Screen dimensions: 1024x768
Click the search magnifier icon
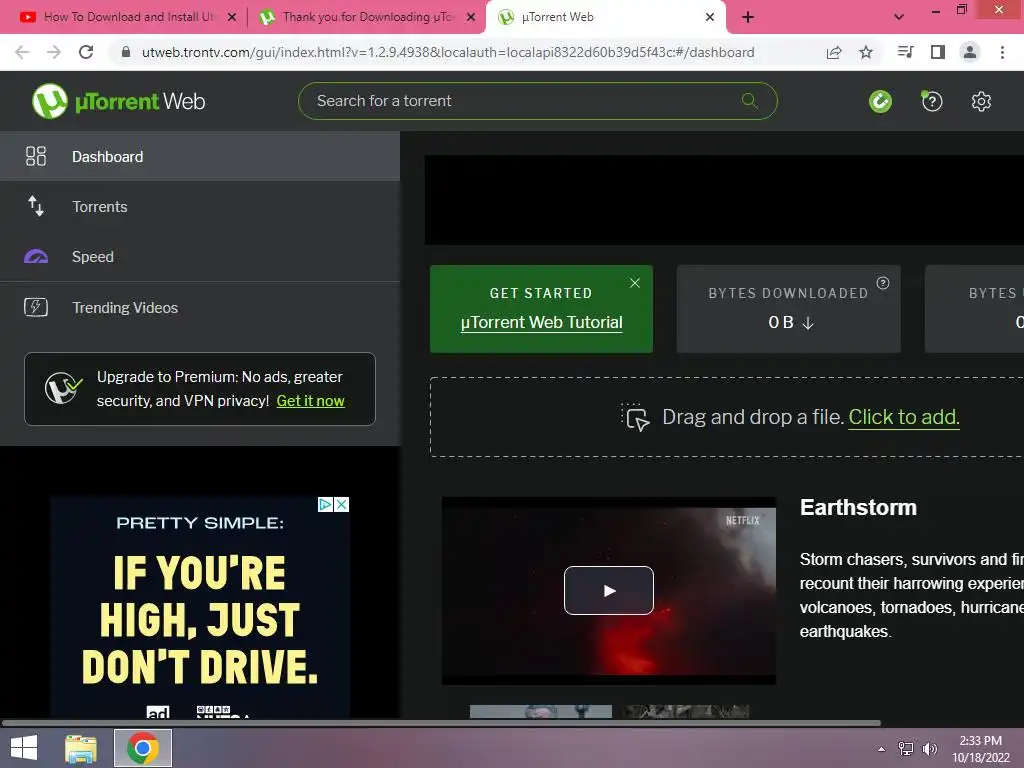pyautogui.click(x=750, y=101)
